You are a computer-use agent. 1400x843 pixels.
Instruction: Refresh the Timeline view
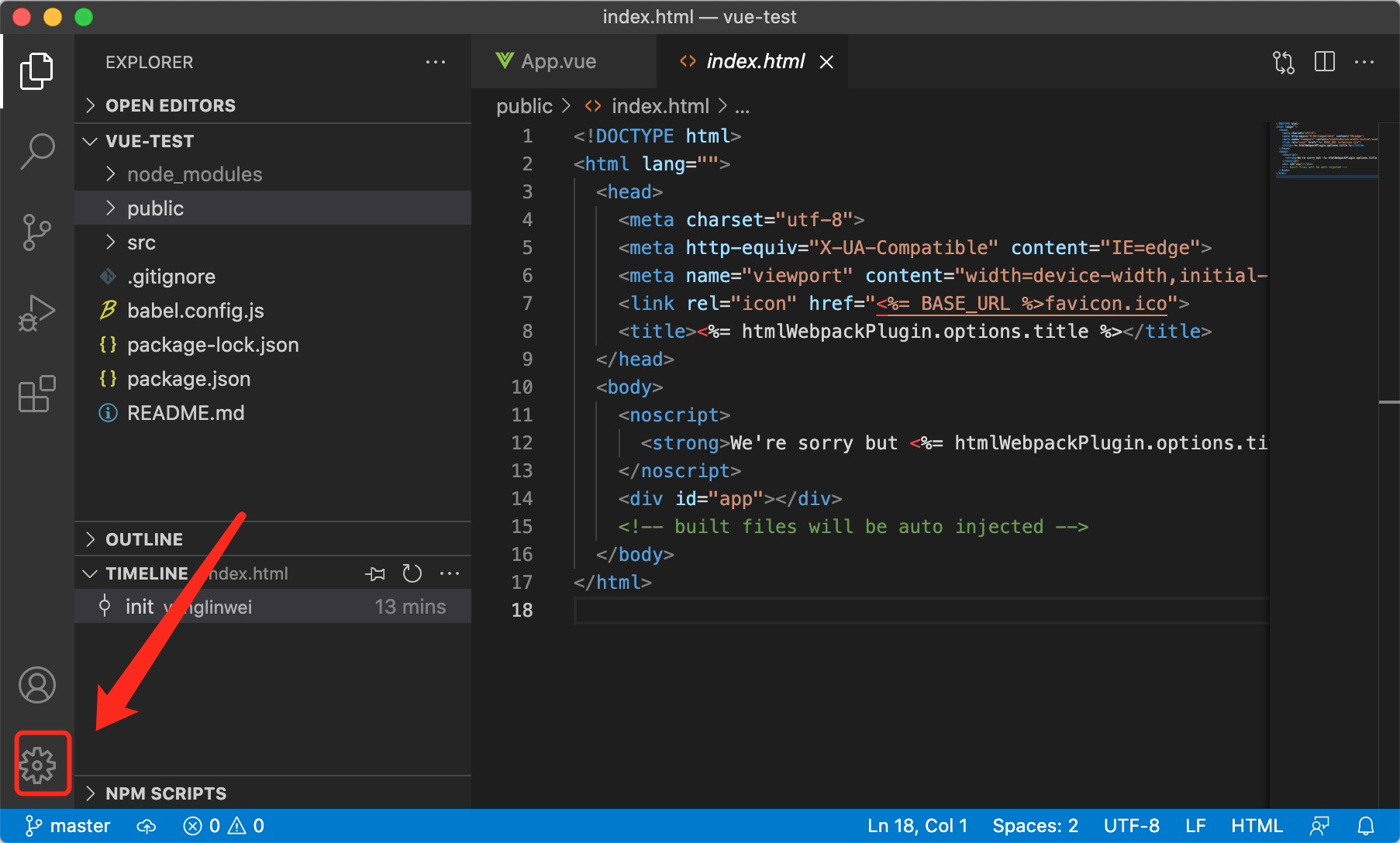(x=412, y=573)
